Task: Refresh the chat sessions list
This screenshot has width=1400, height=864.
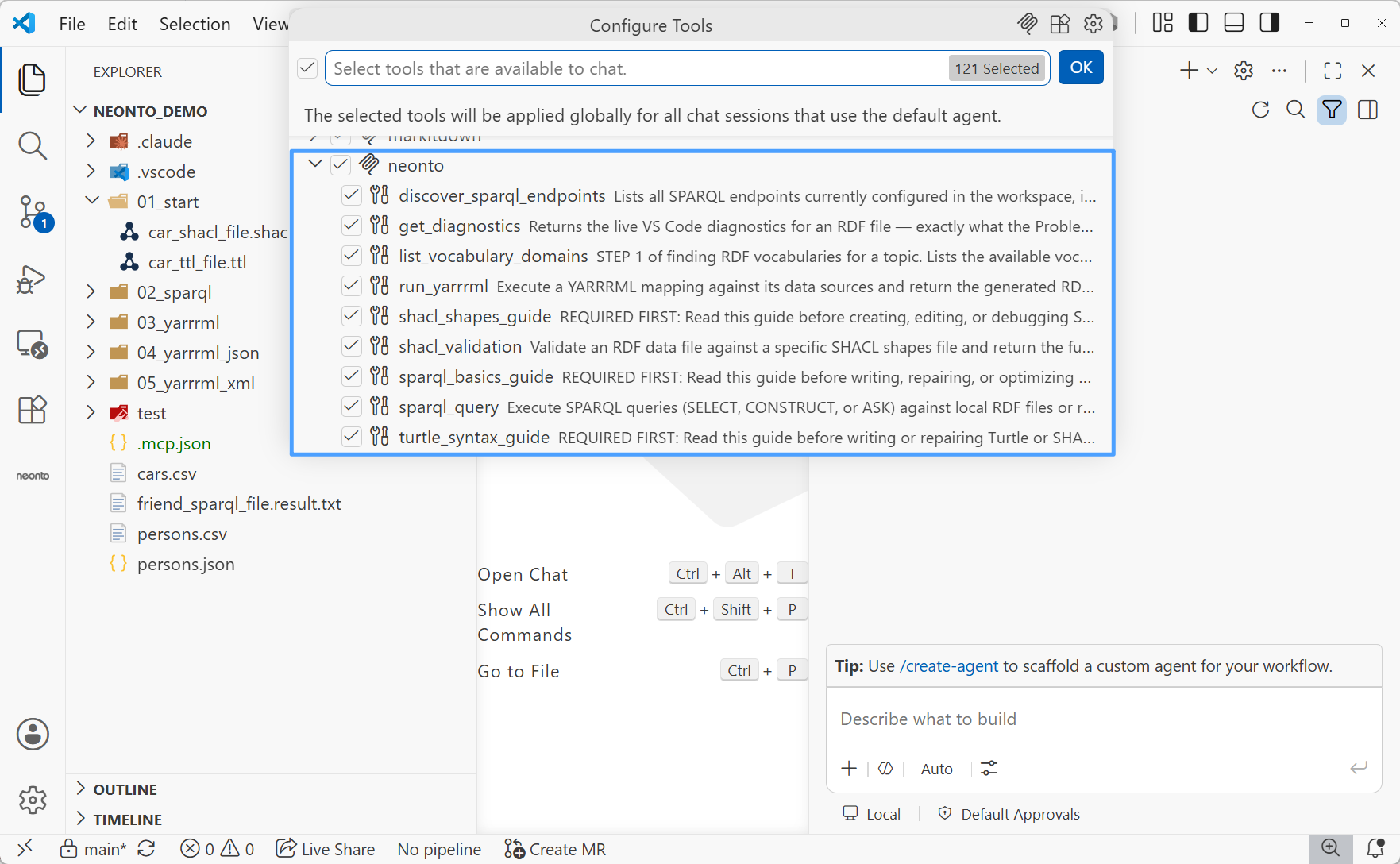Action: click(1260, 110)
